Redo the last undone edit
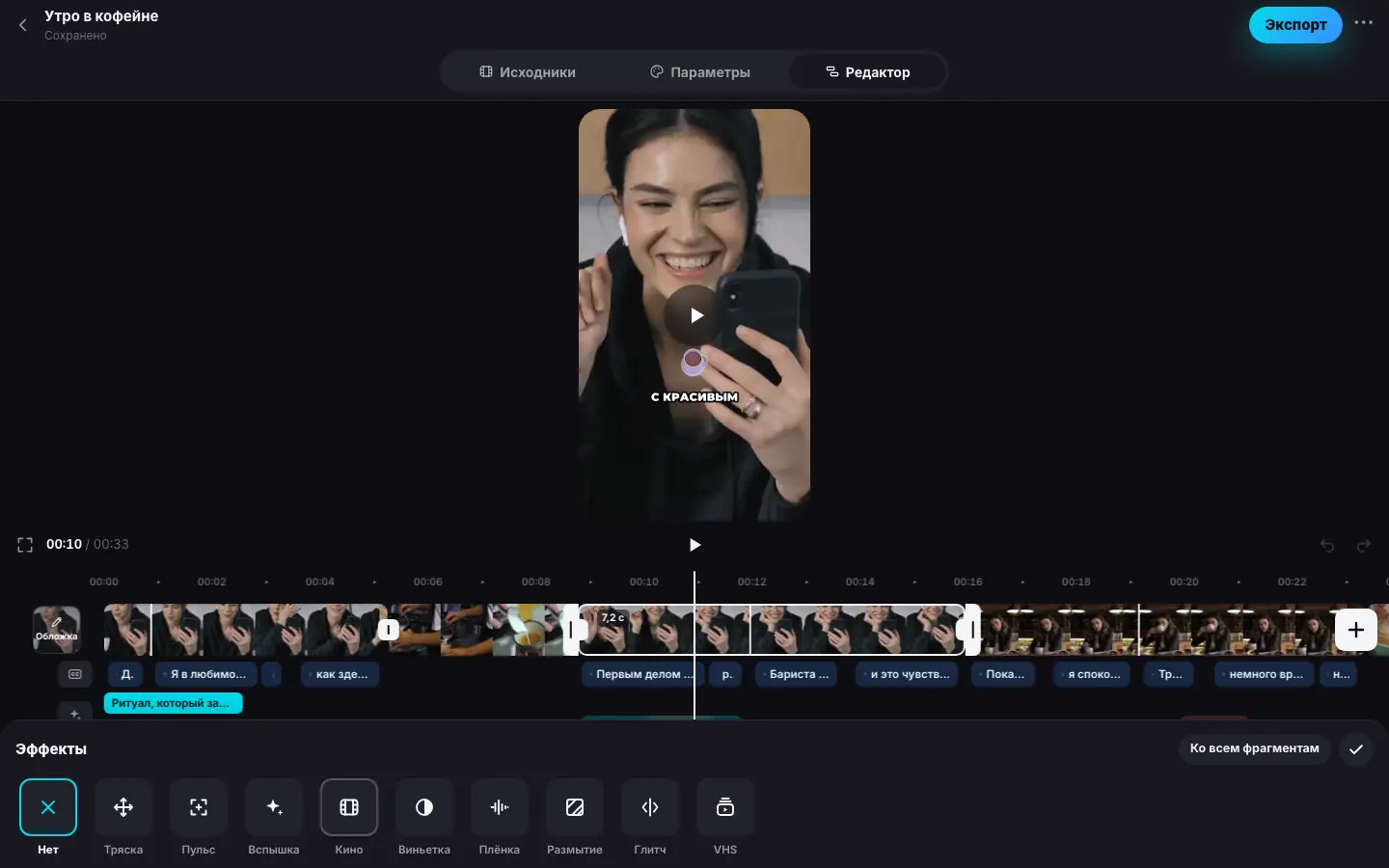This screenshot has height=868, width=1389. (1364, 546)
